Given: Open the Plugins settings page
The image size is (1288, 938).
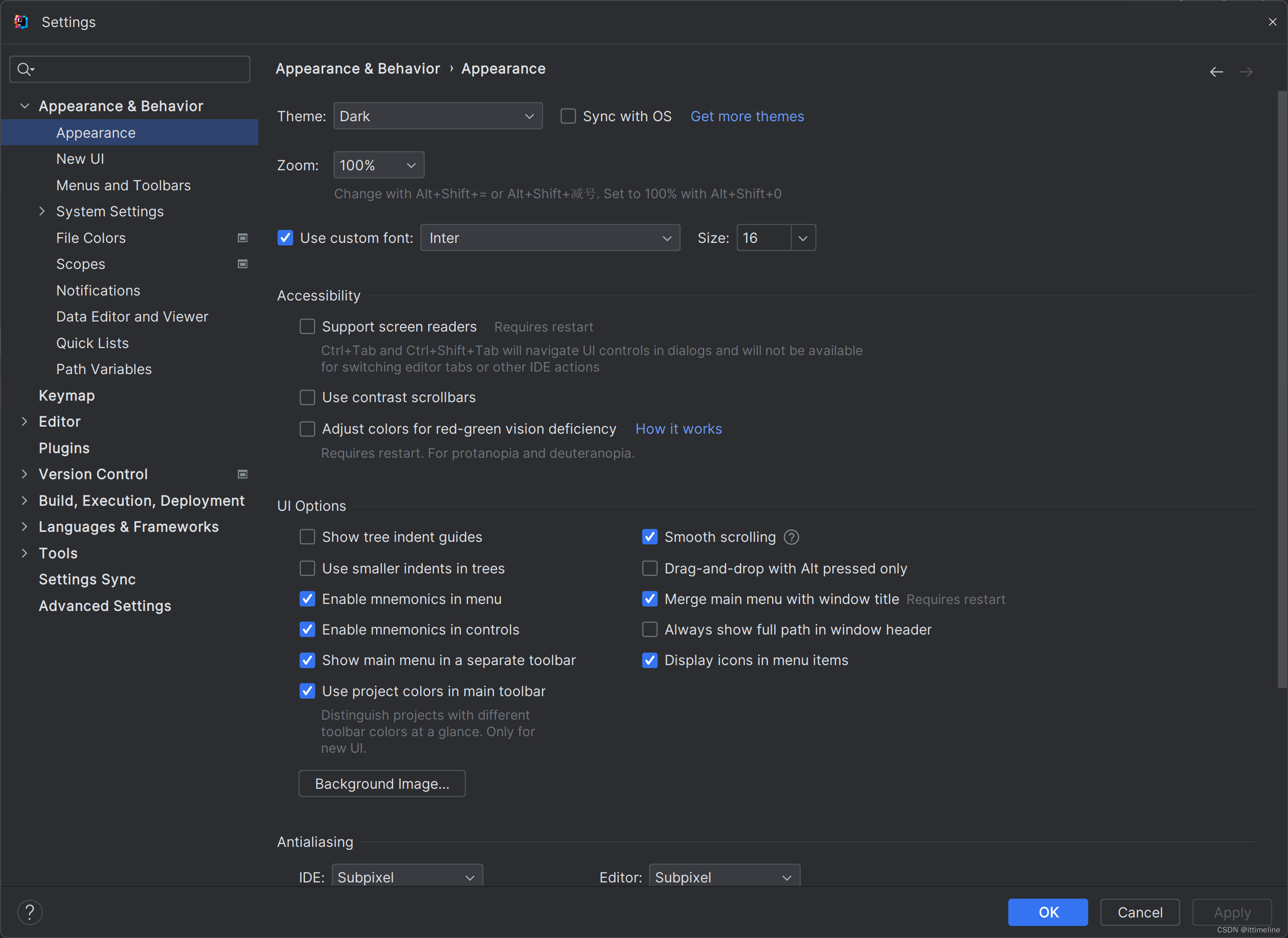Looking at the screenshot, I should click(64, 448).
